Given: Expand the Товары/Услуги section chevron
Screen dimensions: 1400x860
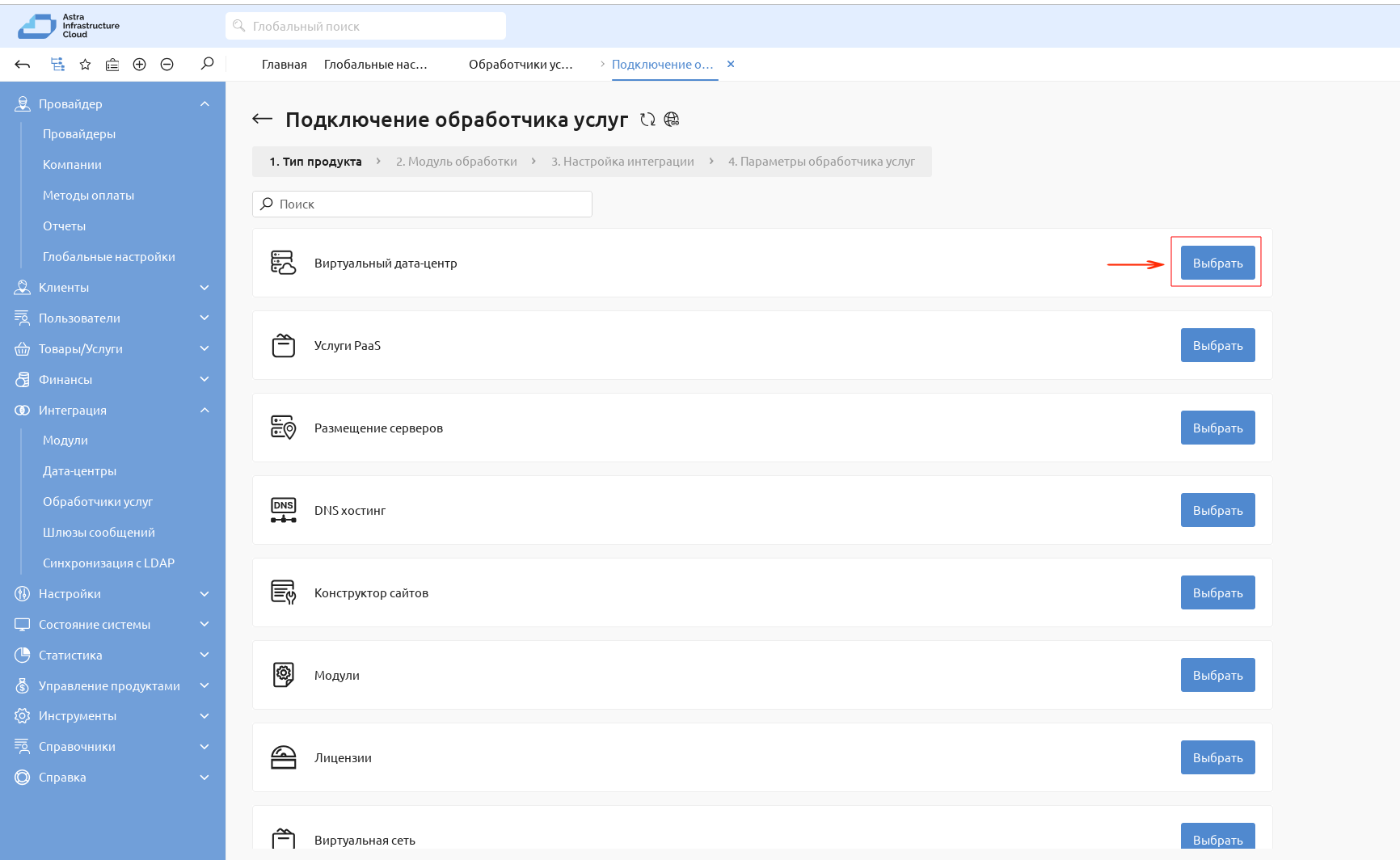Looking at the screenshot, I should click(x=205, y=348).
